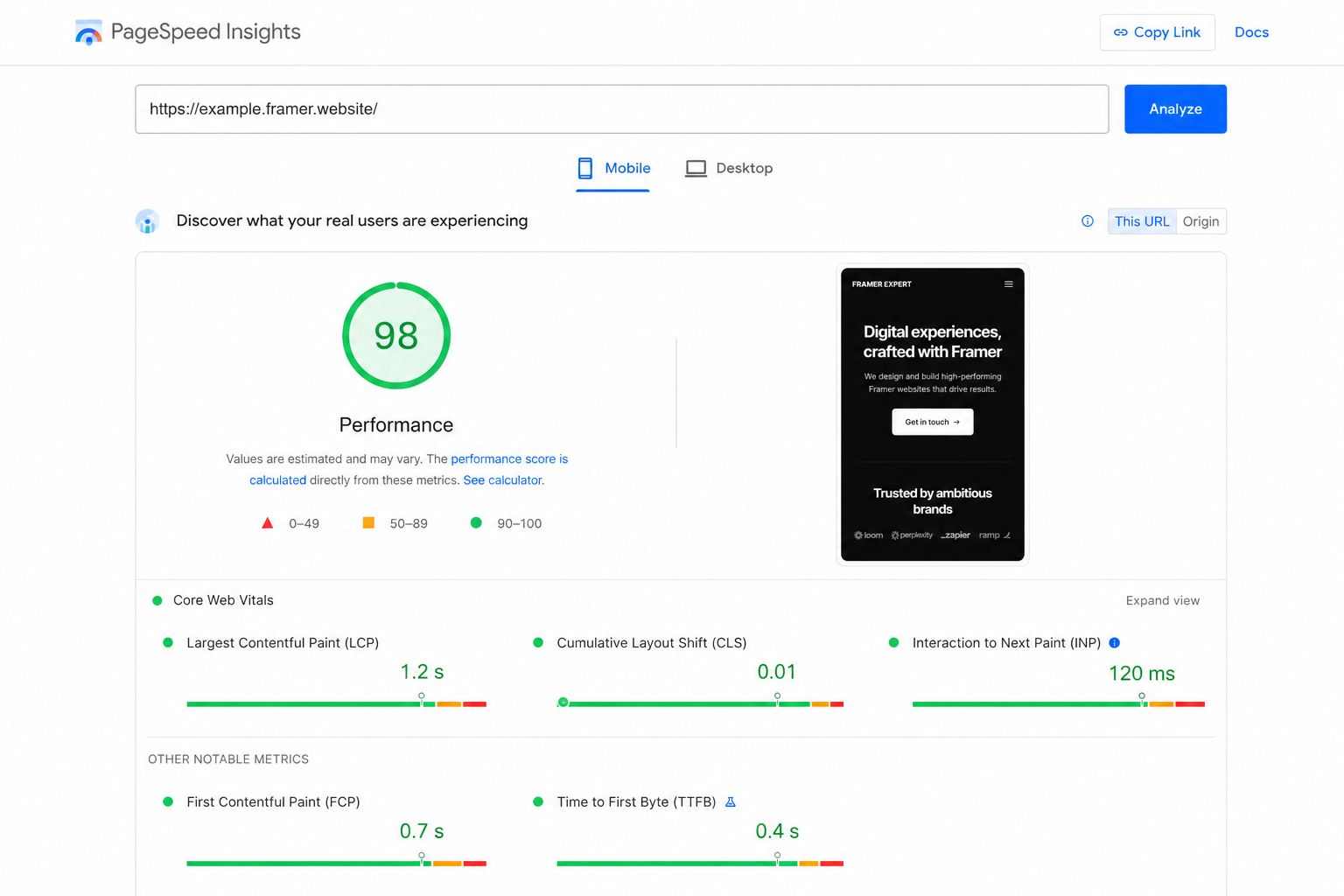This screenshot has height=896, width=1344.
Task: Click the Get in touch button in preview
Action: pos(933,422)
